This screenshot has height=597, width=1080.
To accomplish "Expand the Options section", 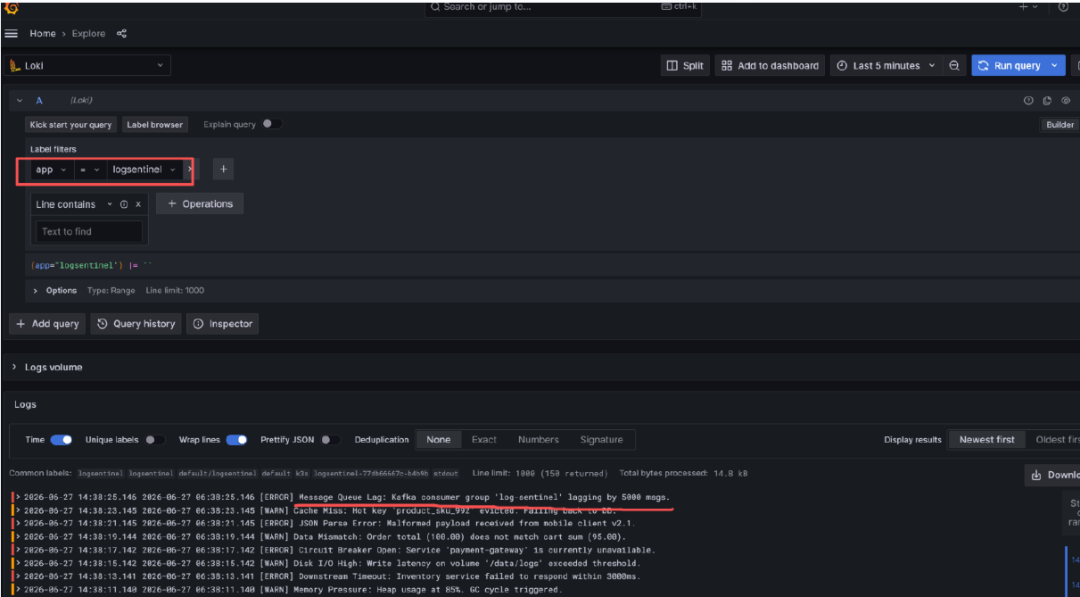I will coord(36,291).
